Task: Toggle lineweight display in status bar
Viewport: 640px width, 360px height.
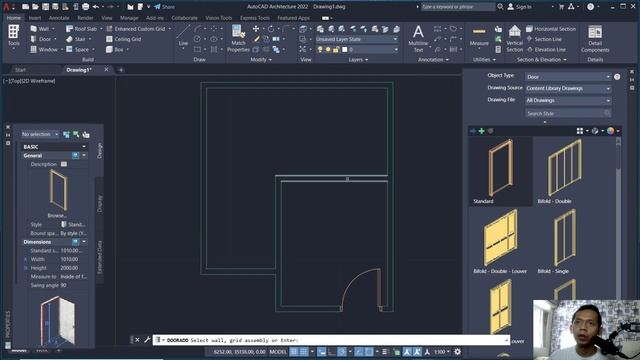Action: point(385,351)
